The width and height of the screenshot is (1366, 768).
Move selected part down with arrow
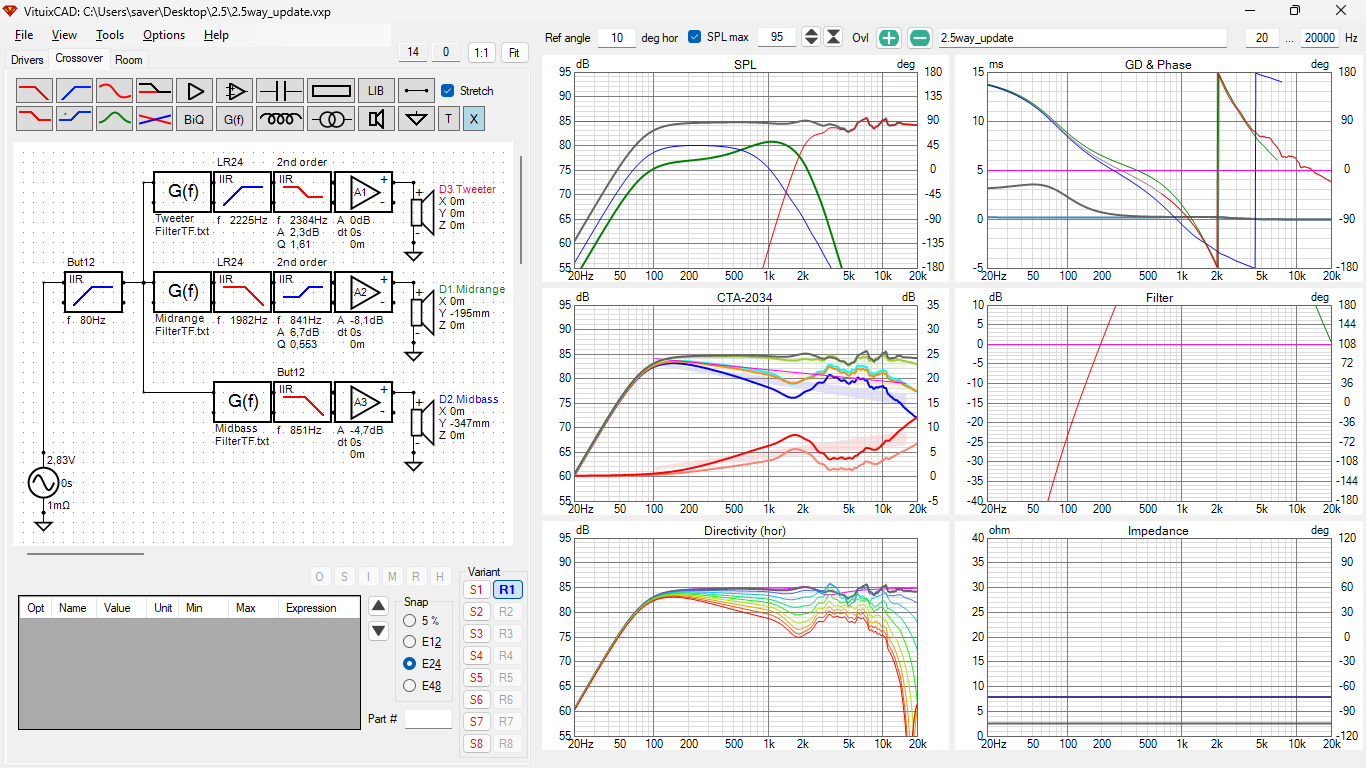378,631
